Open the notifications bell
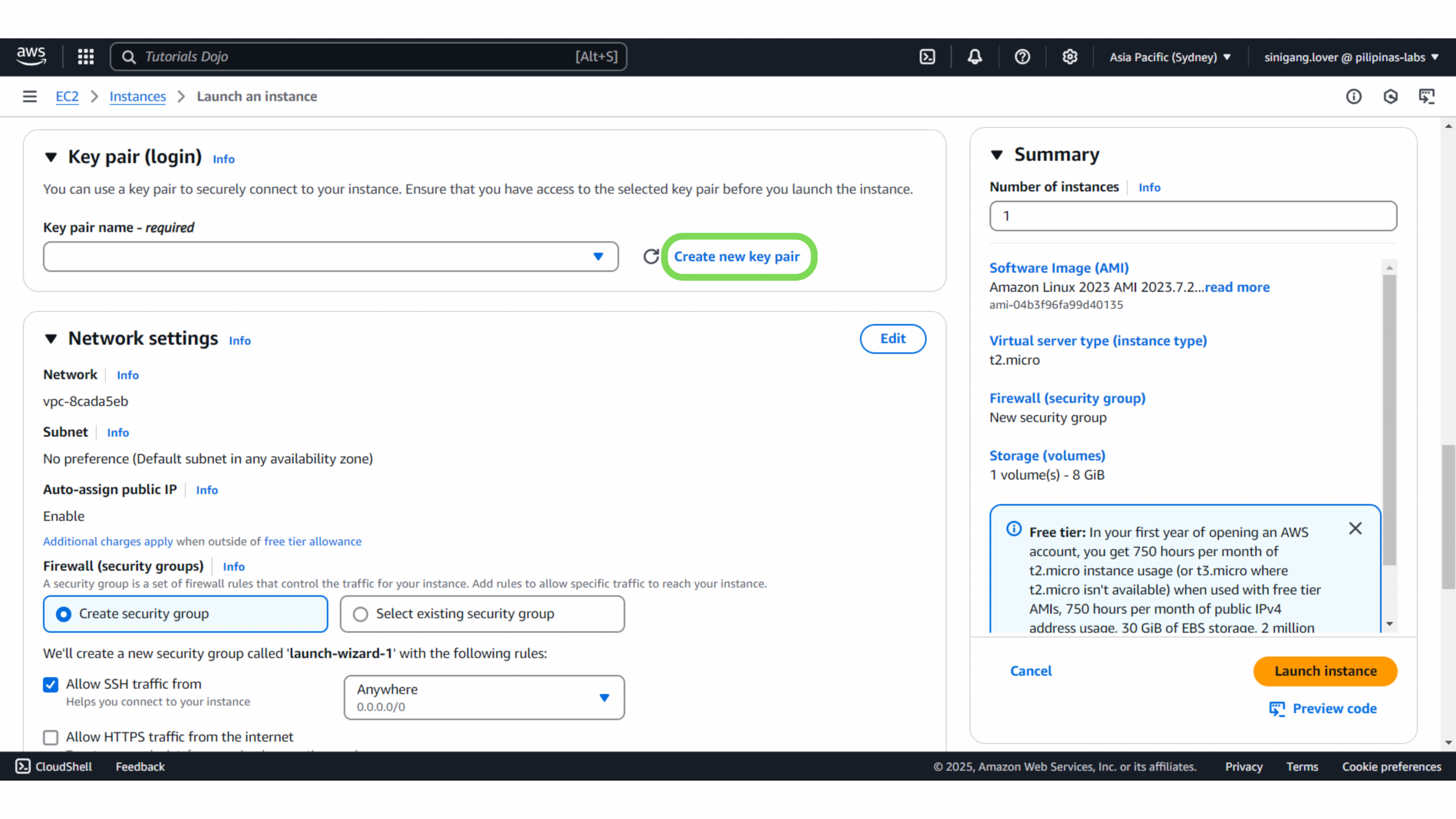 975,57
